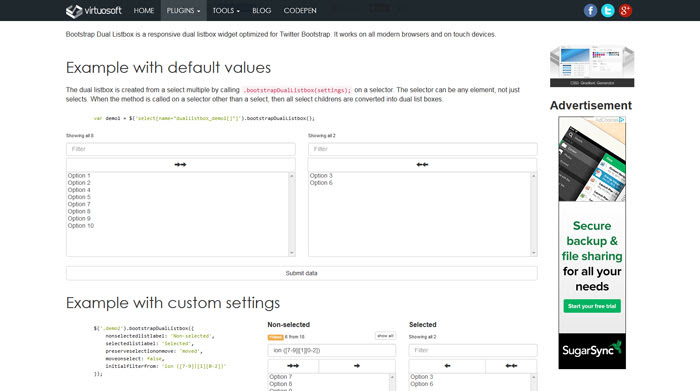Move all options left in default example
Viewport: 700px width, 391px height.
tap(422, 165)
